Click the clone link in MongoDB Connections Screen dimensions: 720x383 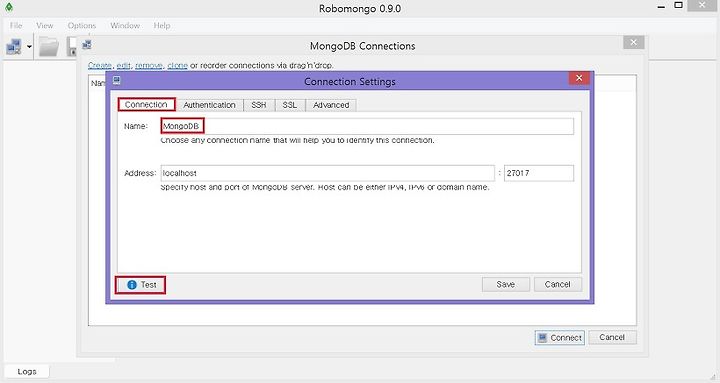tap(177, 65)
